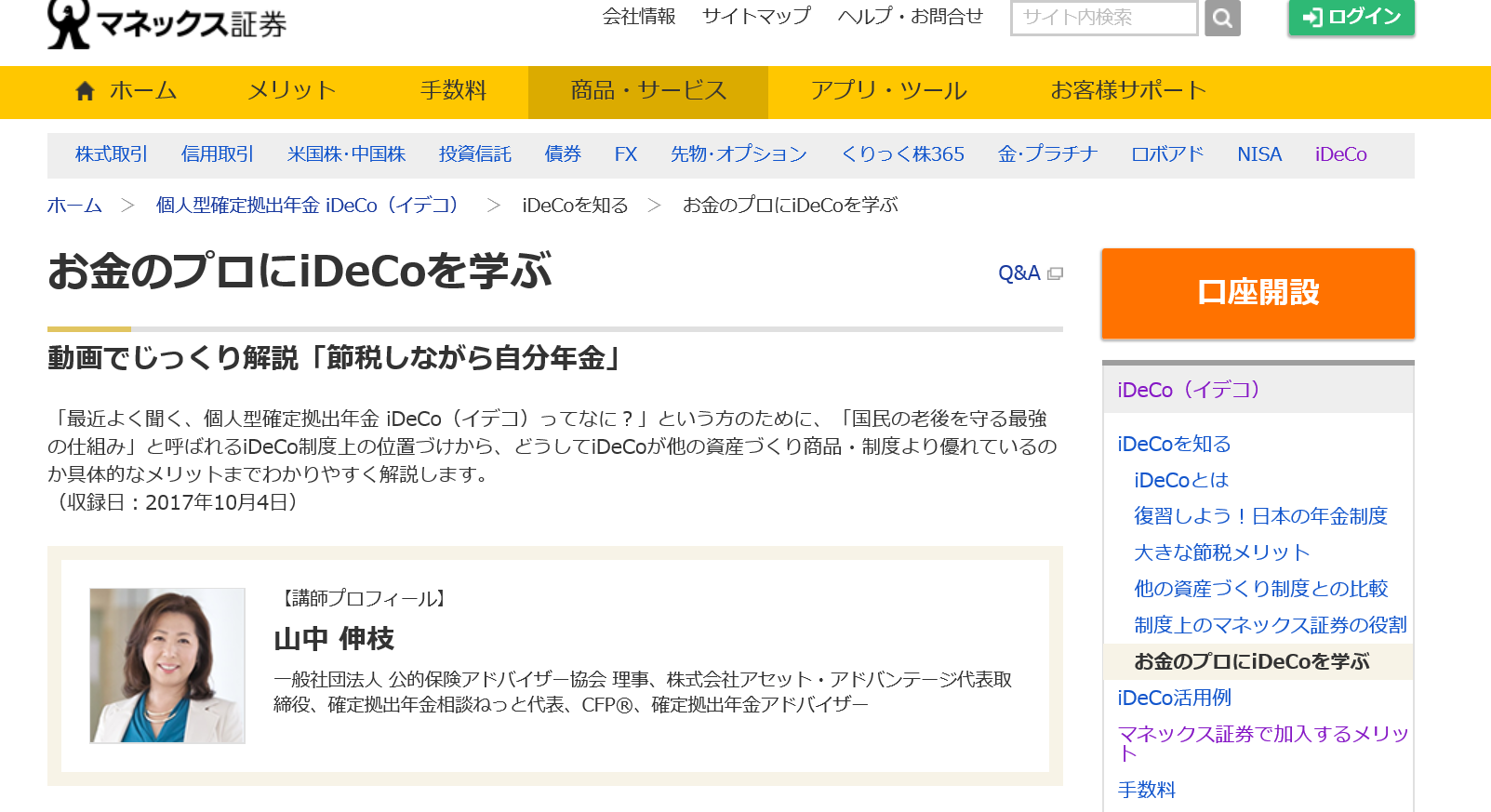
Task: Open 債券 sub-navigation link
Action: (563, 154)
